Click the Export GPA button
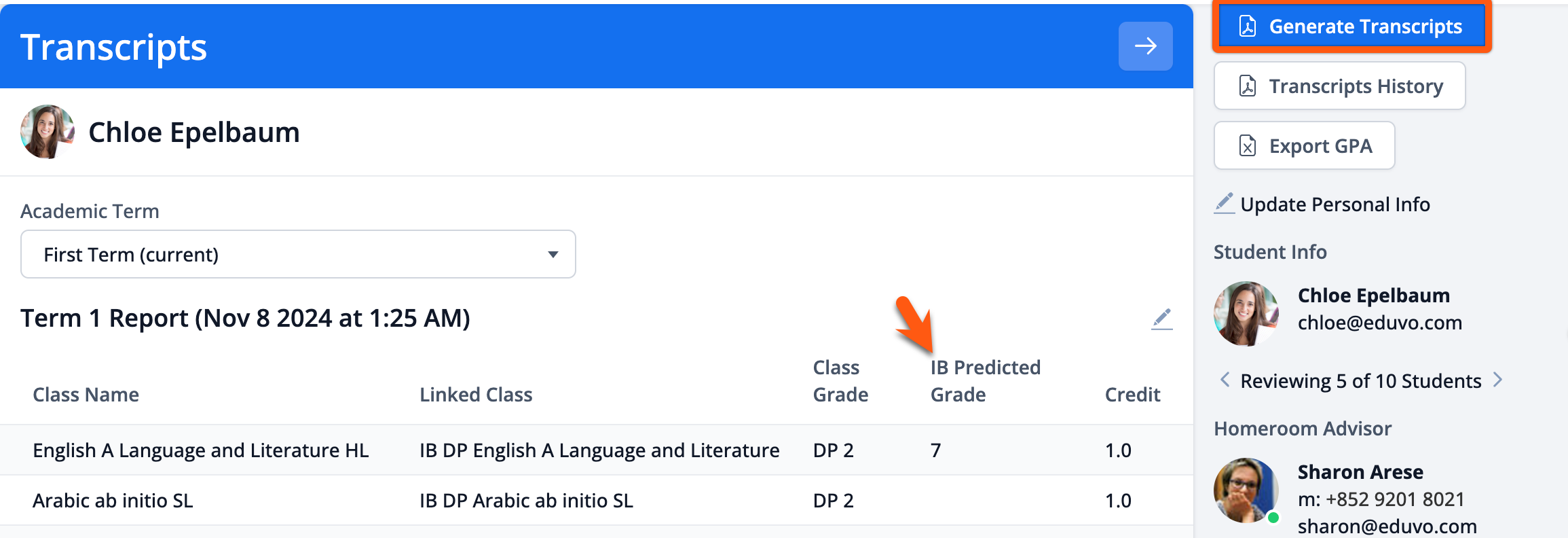This screenshot has height=538, width=1568. click(x=1304, y=146)
